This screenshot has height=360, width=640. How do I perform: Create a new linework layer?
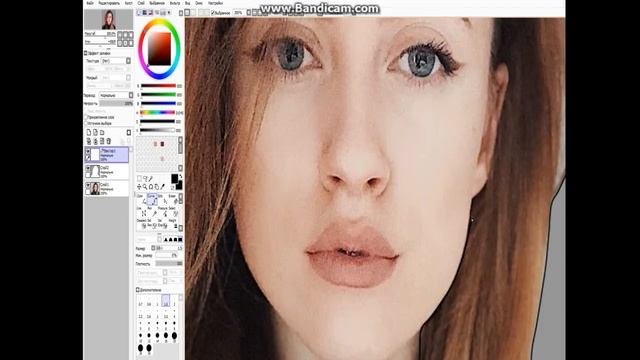coord(96,133)
